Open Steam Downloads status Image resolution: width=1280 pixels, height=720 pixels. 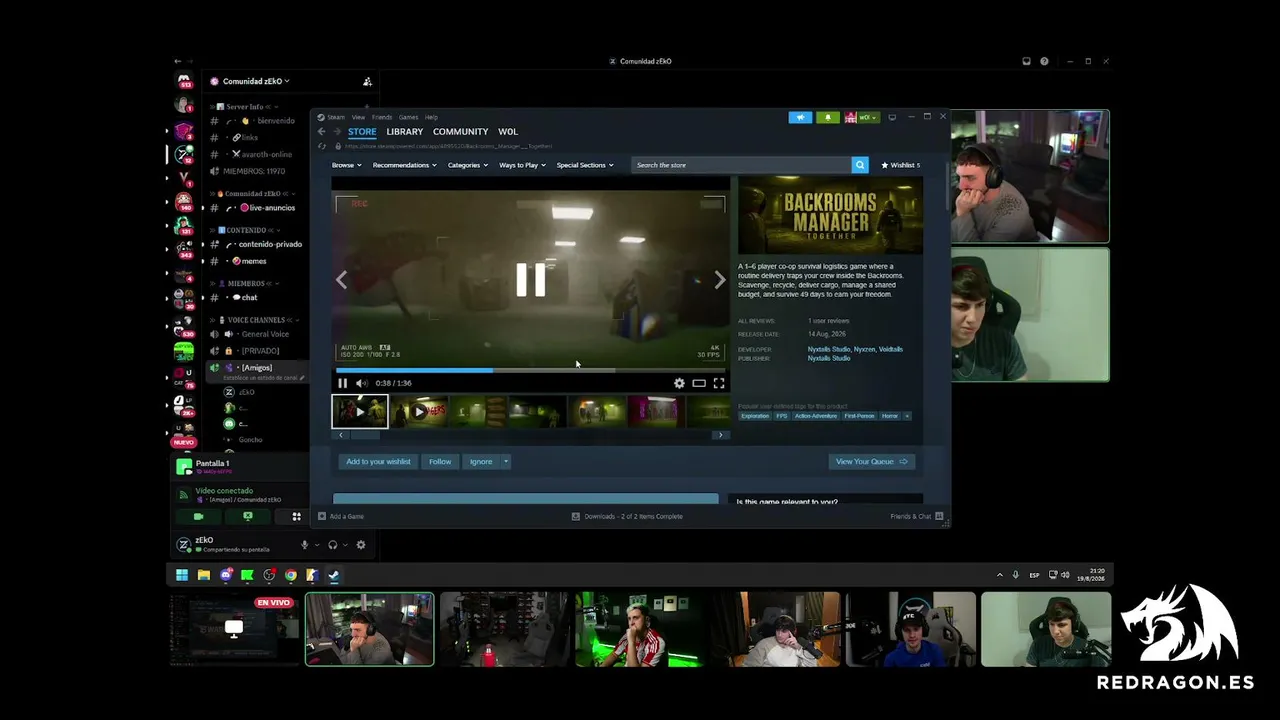[627, 516]
